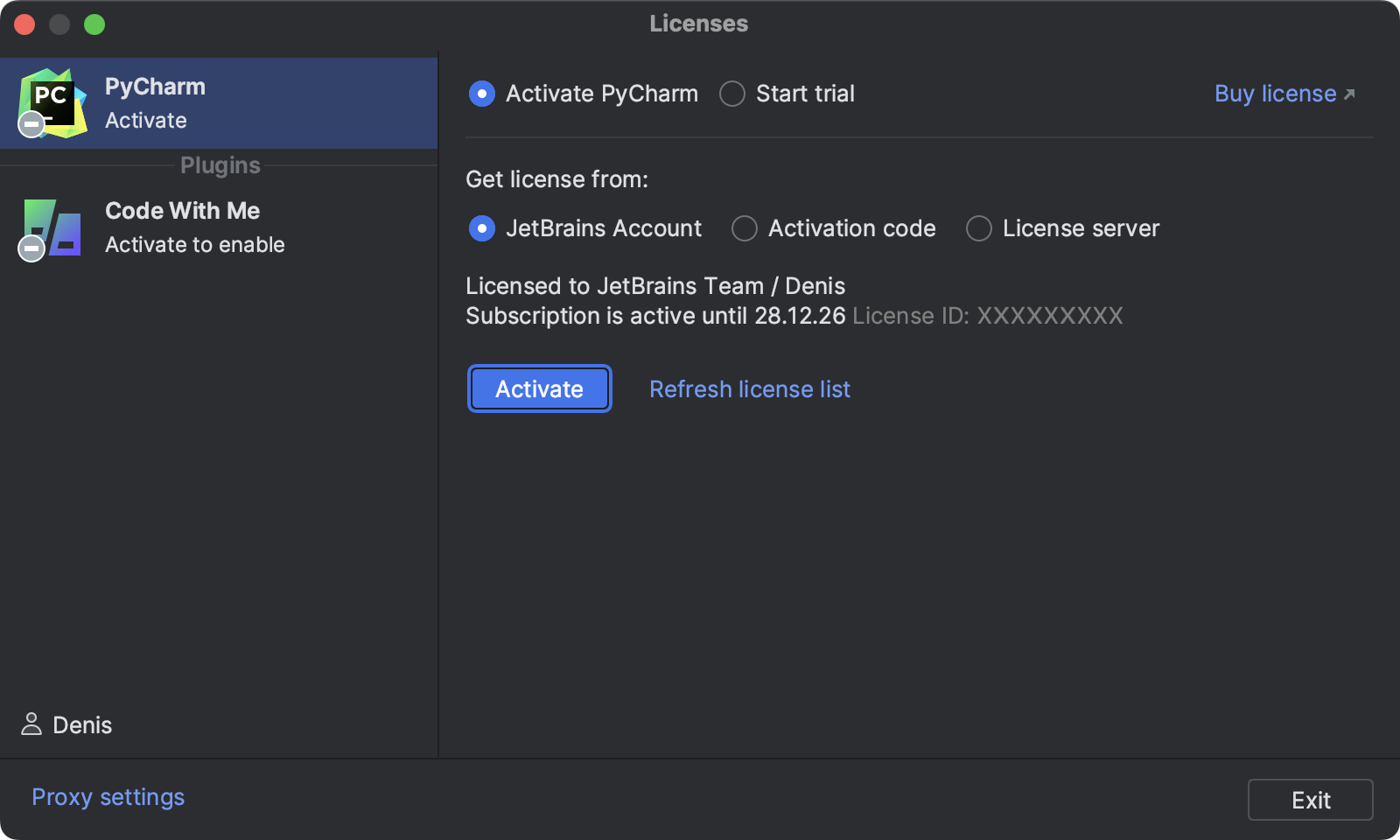This screenshot has width=1400, height=840.
Task: Click the PyCharm application icon
Action: (x=52, y=101)
